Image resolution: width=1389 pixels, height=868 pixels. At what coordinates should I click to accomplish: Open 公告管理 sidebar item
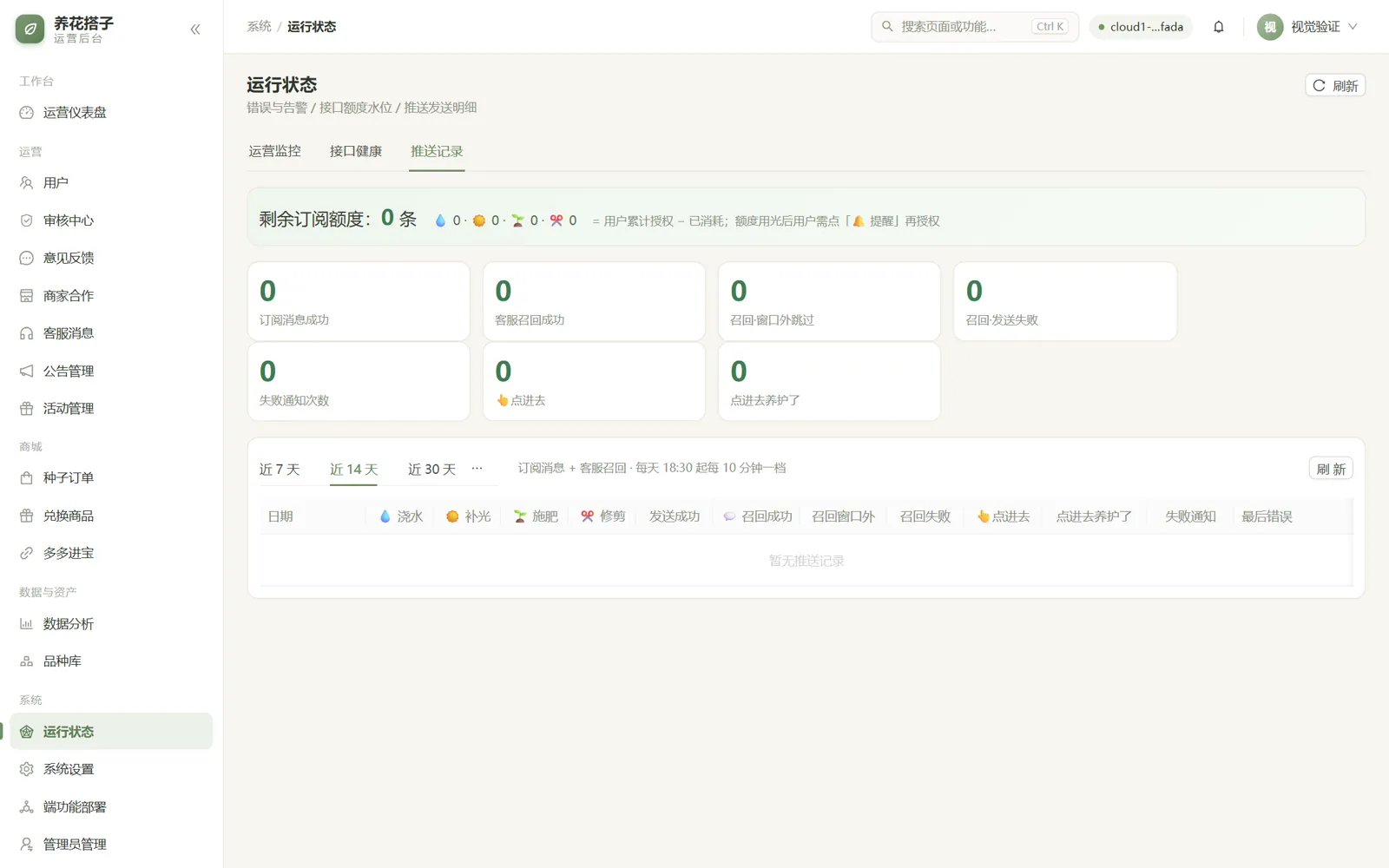[x=111, y=371]
